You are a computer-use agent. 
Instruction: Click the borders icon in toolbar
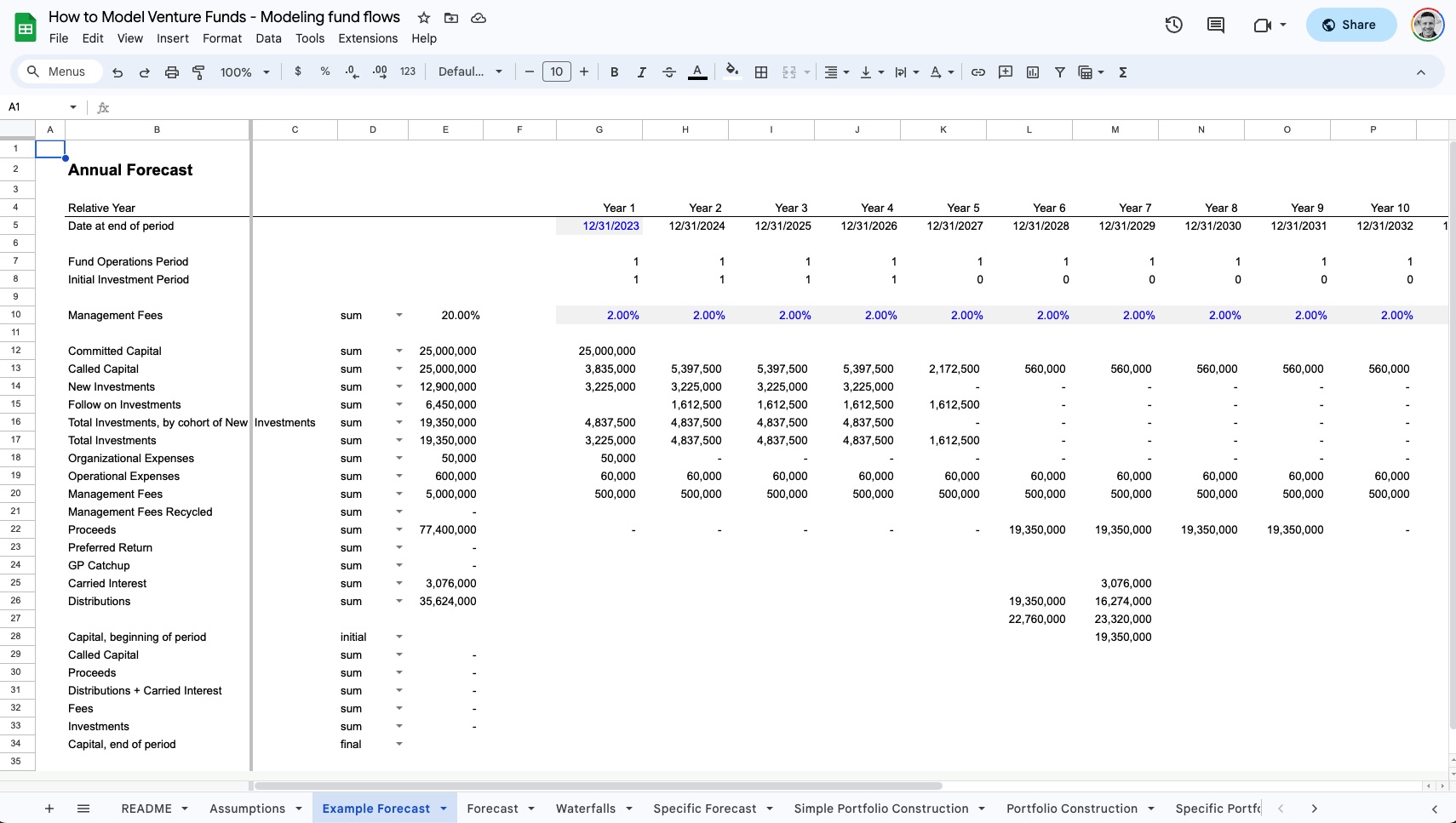tap(761, 72)
